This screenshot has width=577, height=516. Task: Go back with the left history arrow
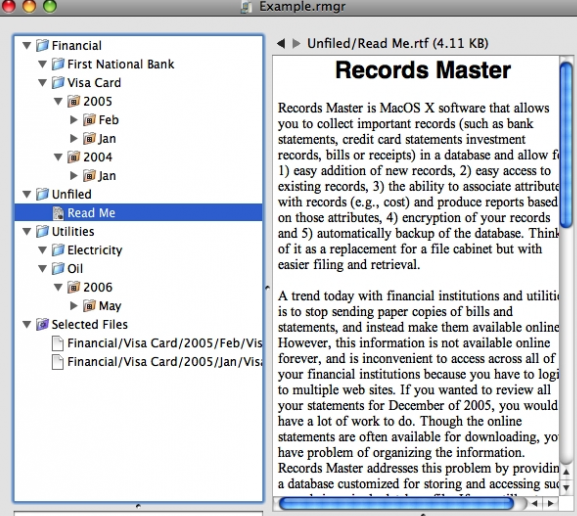(x=281, y=44)
